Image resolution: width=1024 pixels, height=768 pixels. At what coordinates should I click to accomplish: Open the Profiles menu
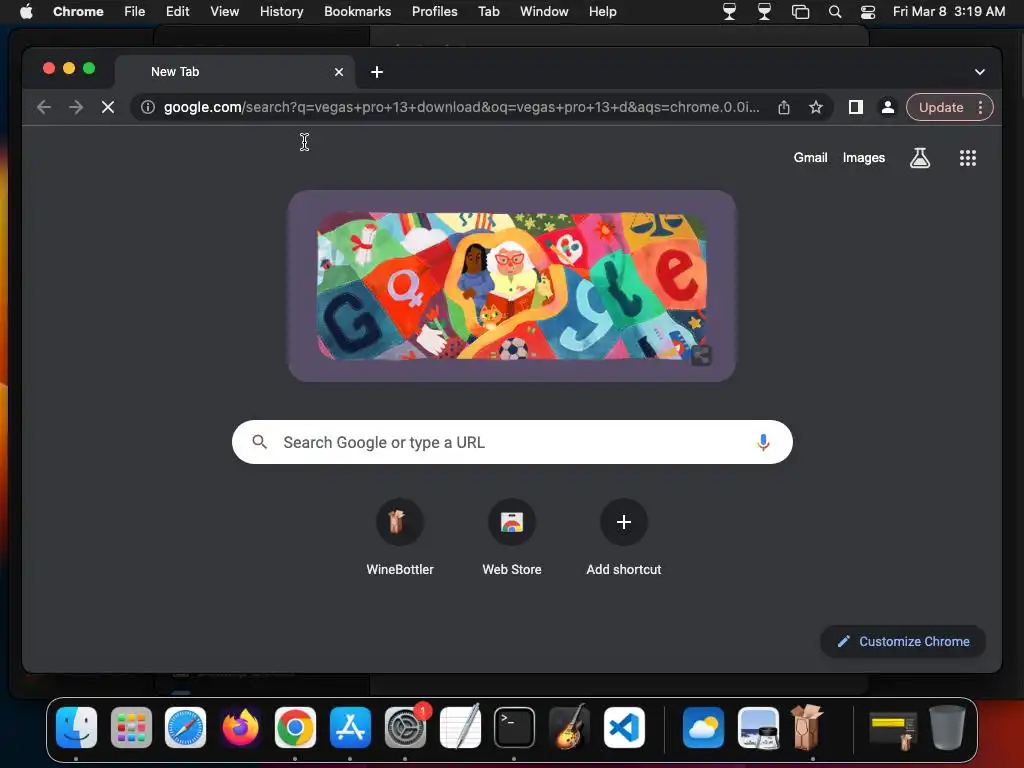coord(434,11)
